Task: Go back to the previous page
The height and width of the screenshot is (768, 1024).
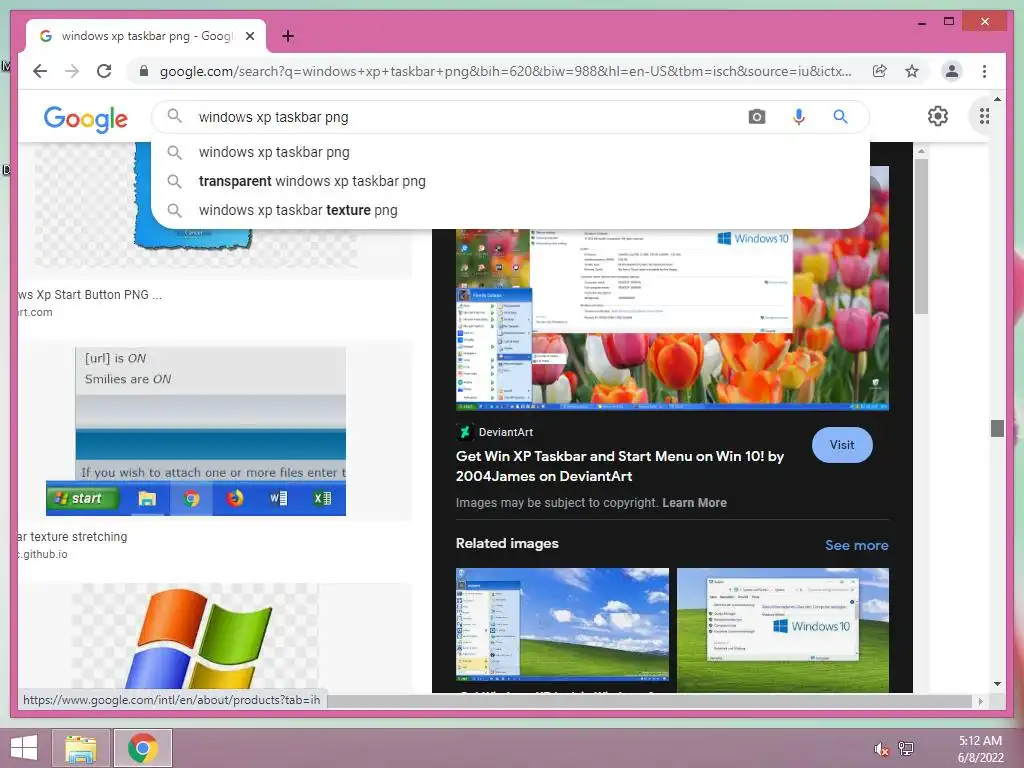Action: (x=40, y=71)
